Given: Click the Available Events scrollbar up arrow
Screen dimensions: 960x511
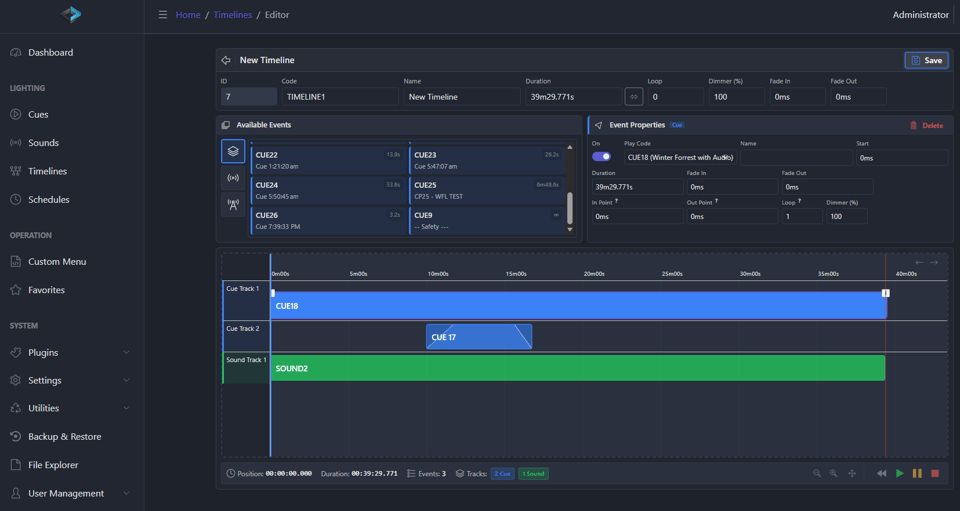Looking at the screenshot, I should coord(570,147).
